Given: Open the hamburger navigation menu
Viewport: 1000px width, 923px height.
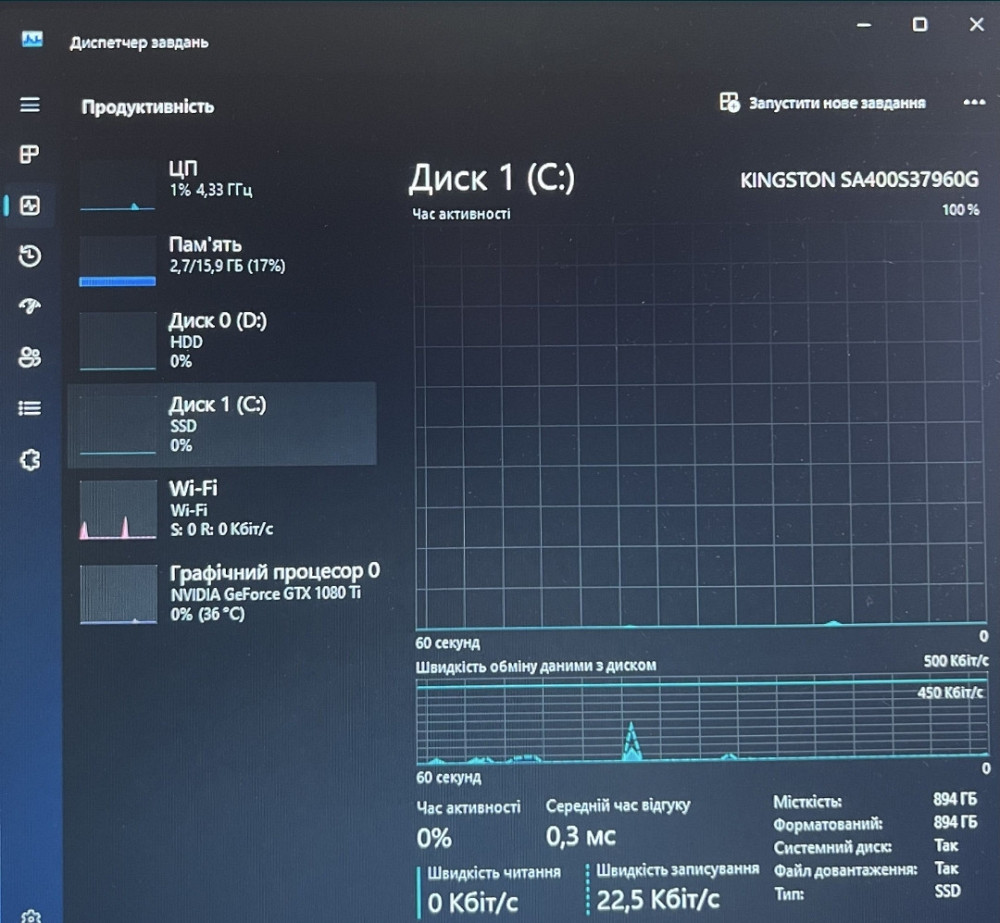Looking at the screenshot, I should pos(30,105).
